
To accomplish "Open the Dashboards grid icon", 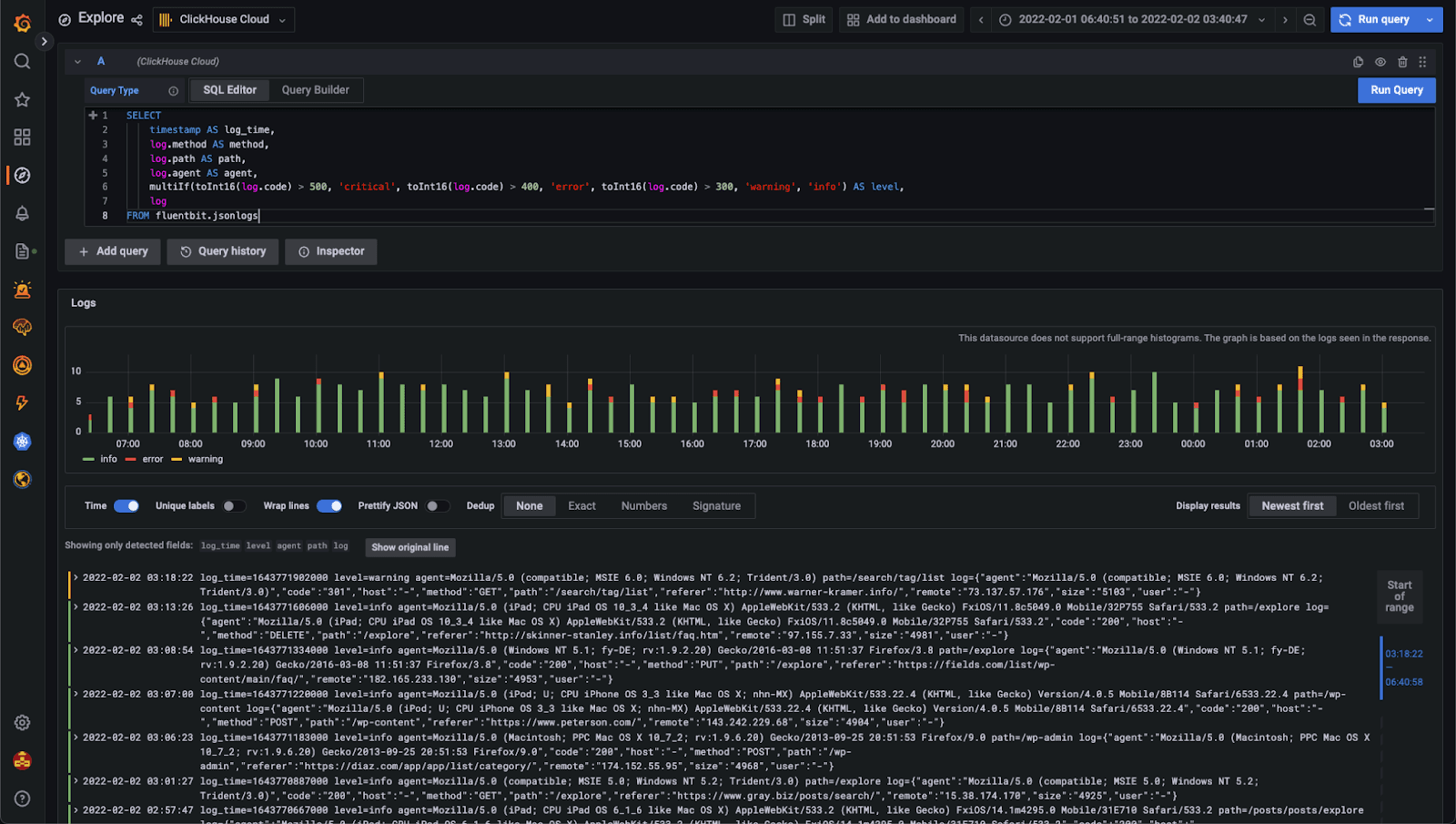I will click(x=22, y=137).
